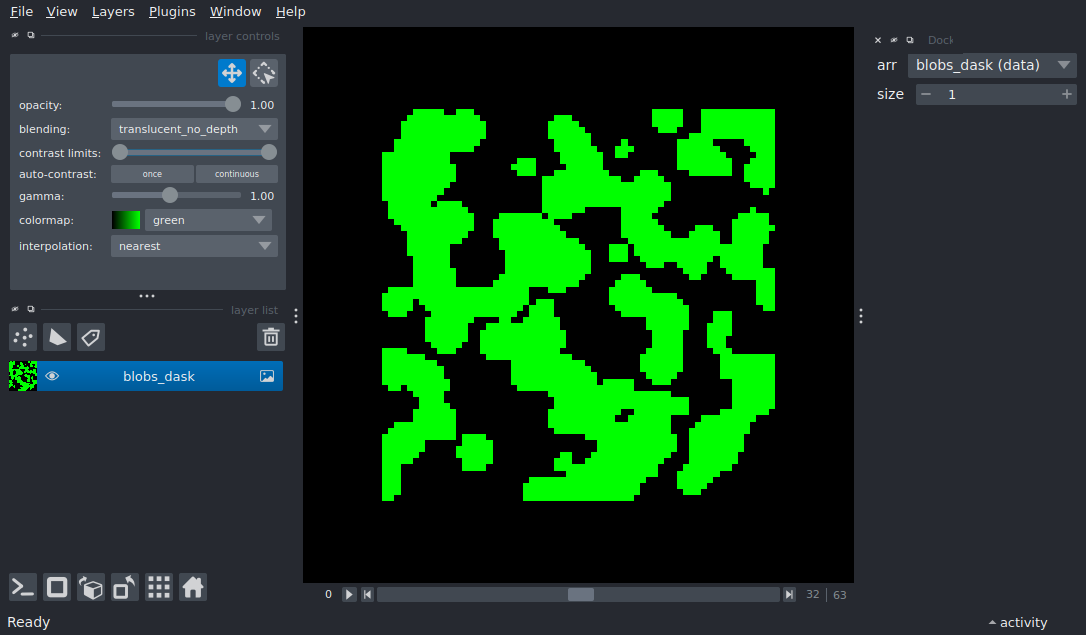Play the axis 0 animation
The height and width of the screenshot is (635, 1086).
349,595
